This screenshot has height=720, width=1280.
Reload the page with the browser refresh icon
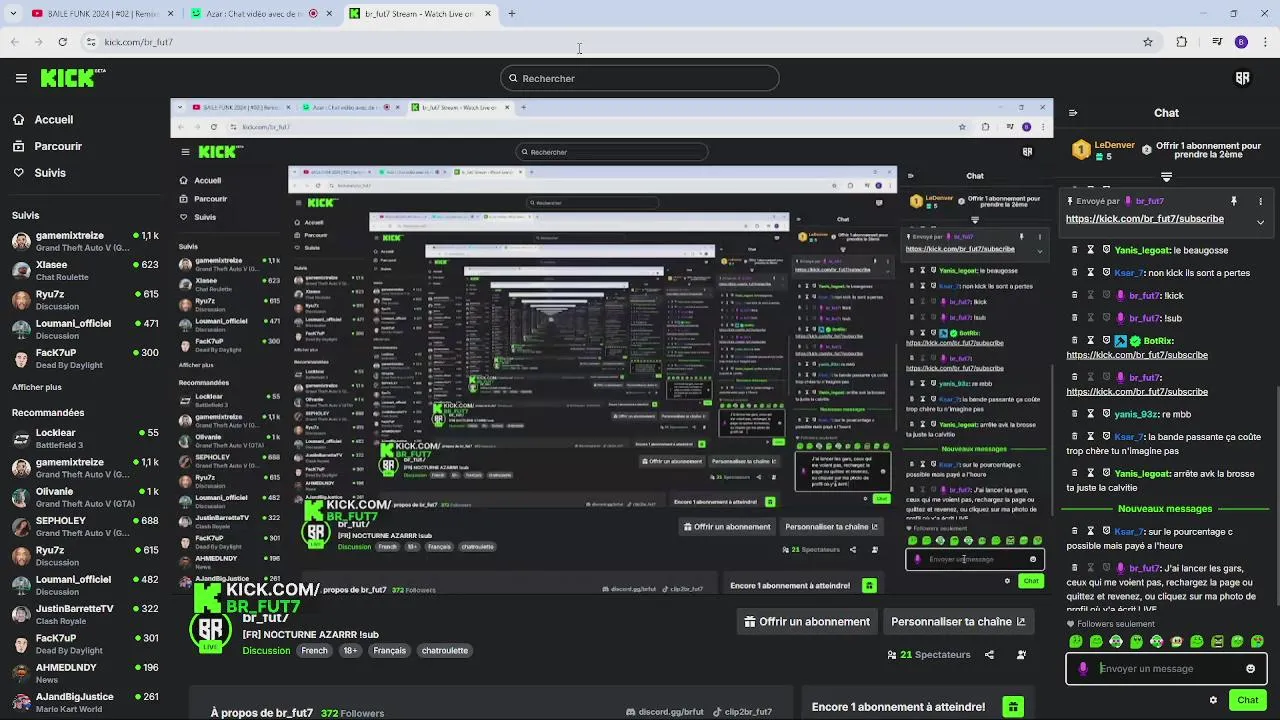click(62, 42)
